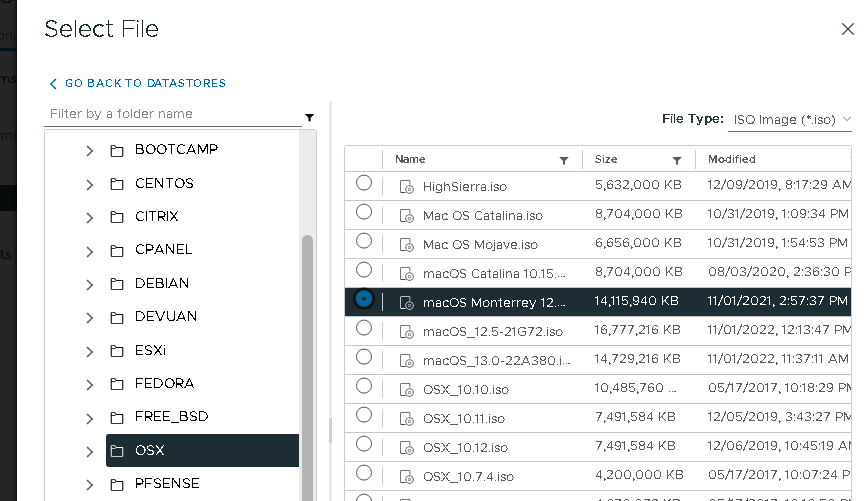The width and height of the screenshot is (867, 501).
Task: Select the highlighted OSX folder
Action: click(x=202, y=450)
